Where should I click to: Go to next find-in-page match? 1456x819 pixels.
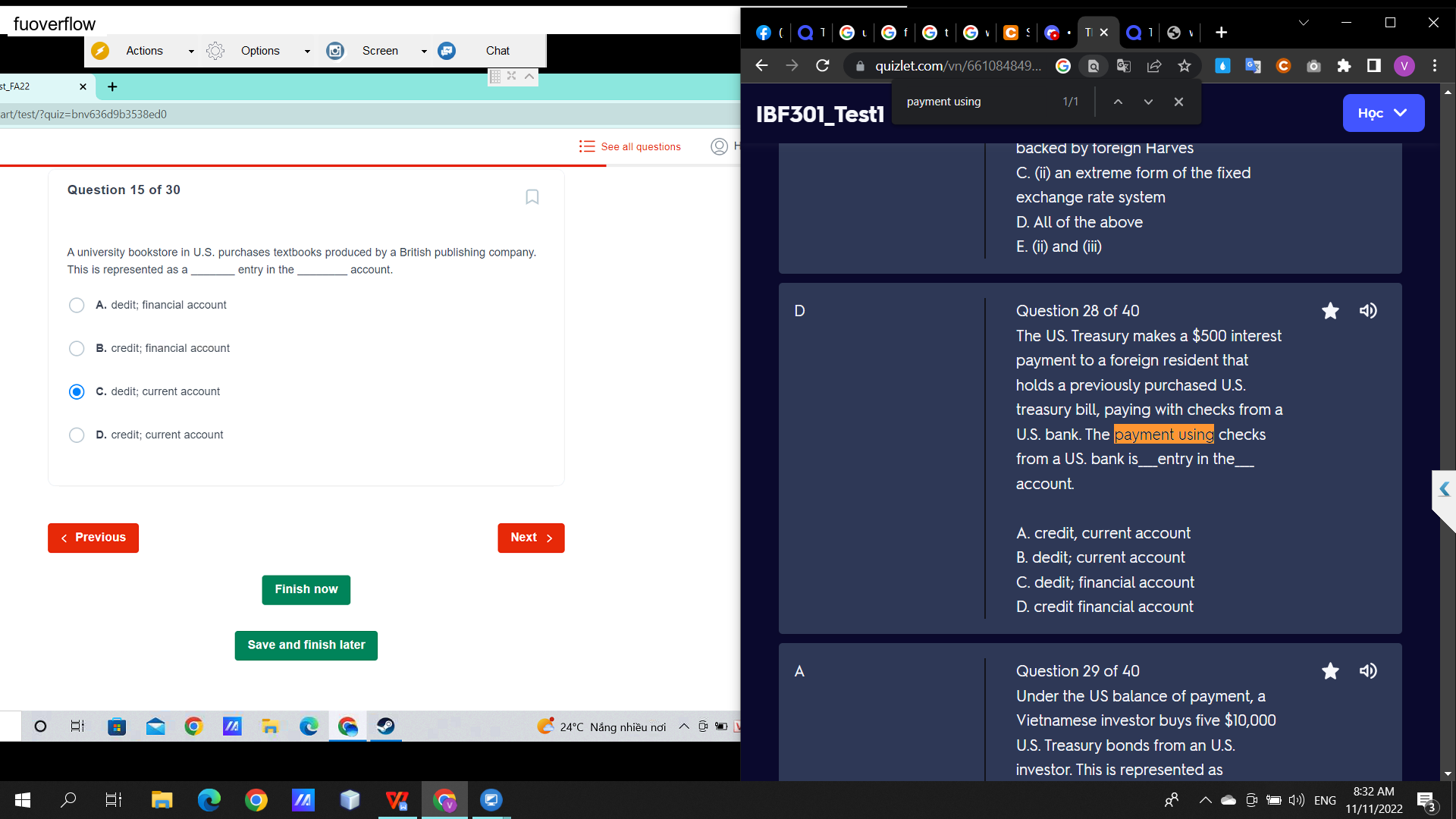coord(1148,102)
